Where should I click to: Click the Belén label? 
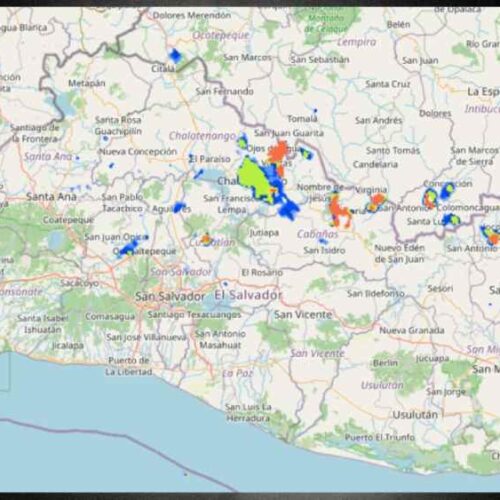[398, 24]
